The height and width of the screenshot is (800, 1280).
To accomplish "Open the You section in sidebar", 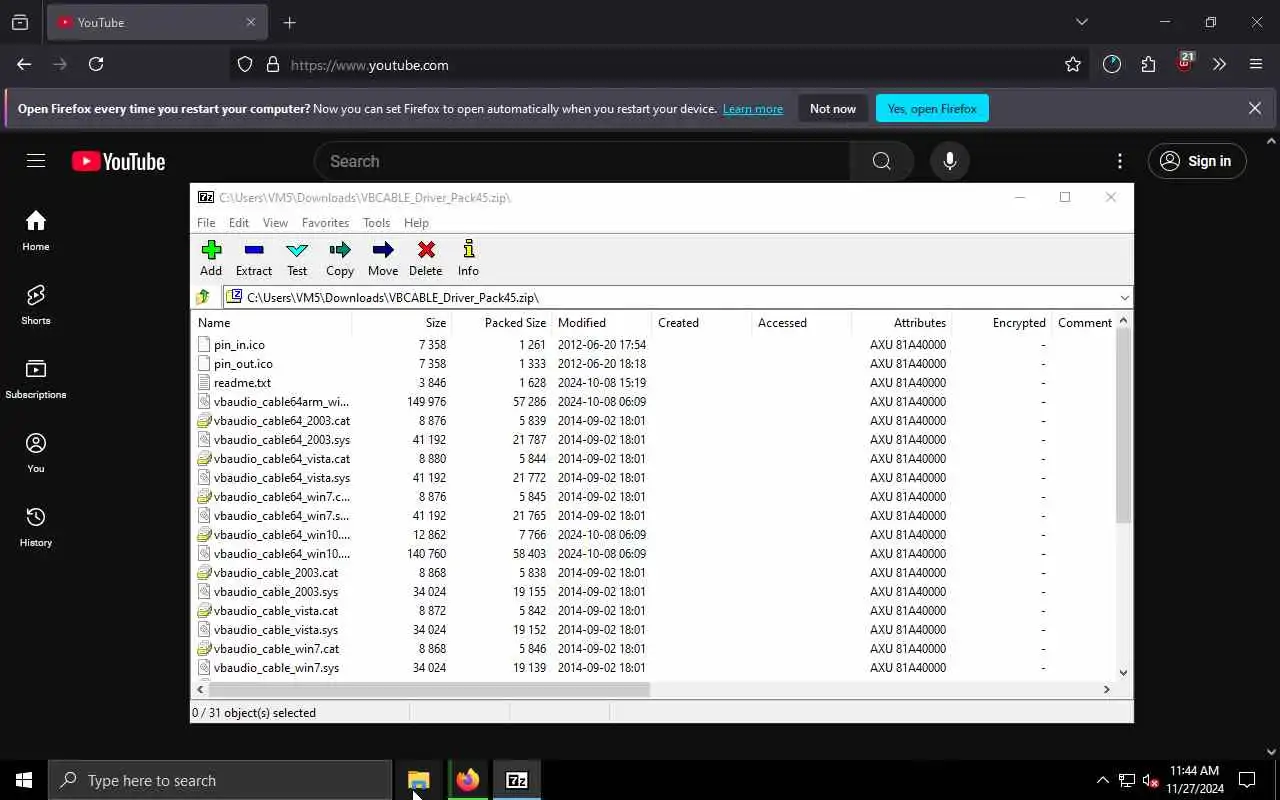I will pyautogui.click(x=36, y=453).
